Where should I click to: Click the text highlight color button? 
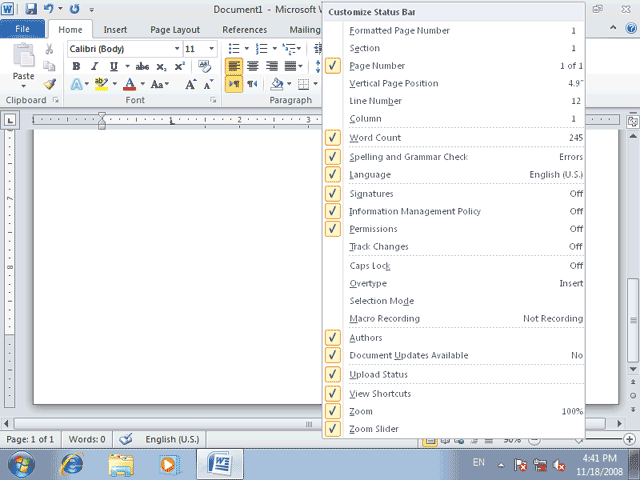click(x=101, y=84)
